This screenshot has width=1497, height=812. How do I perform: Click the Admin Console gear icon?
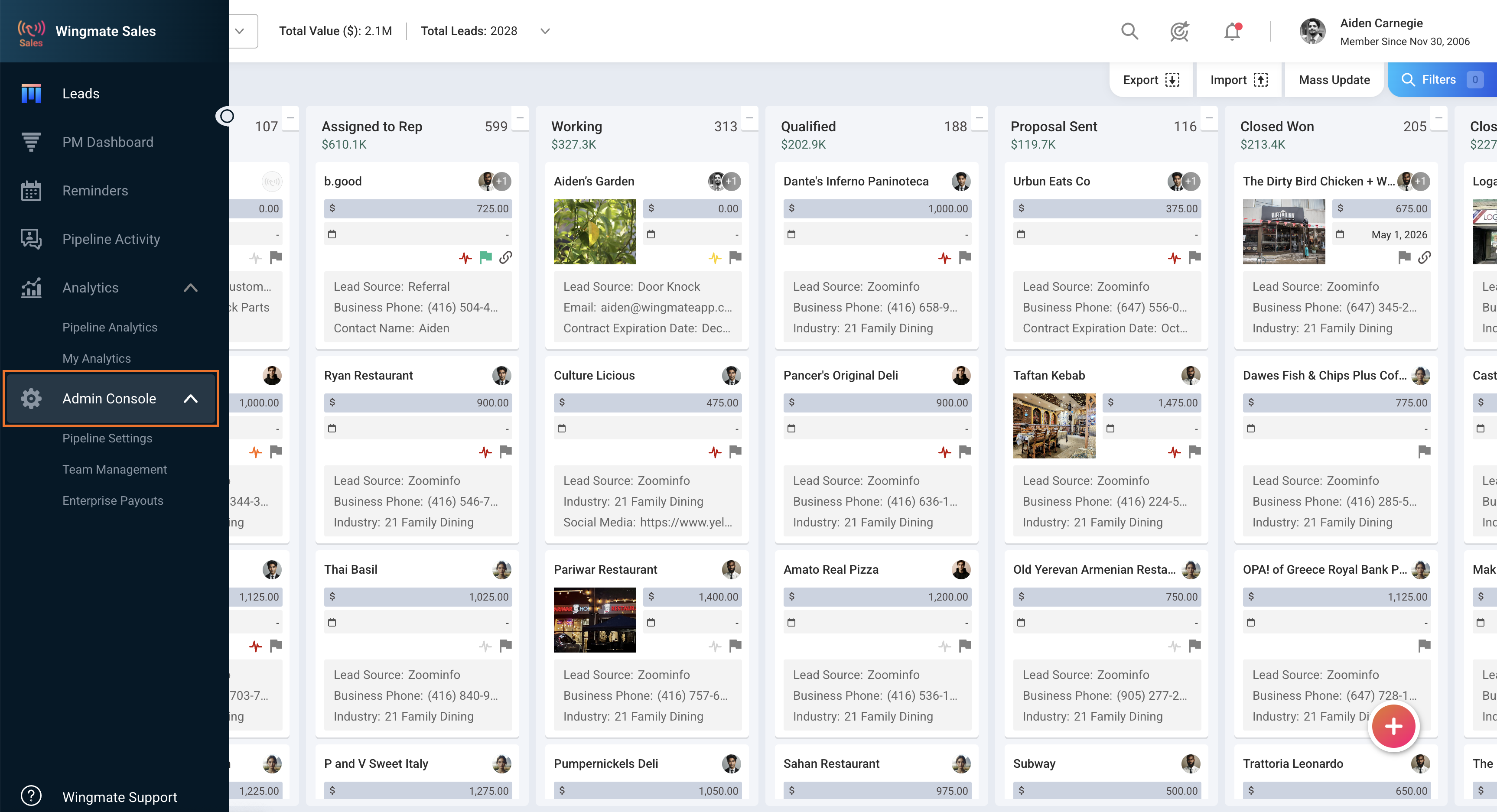(x=31, y=399)
